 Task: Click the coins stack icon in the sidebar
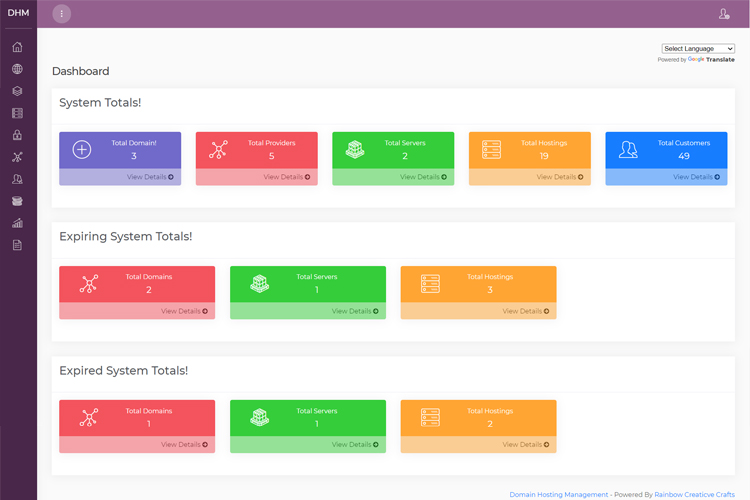coord(17,201)
